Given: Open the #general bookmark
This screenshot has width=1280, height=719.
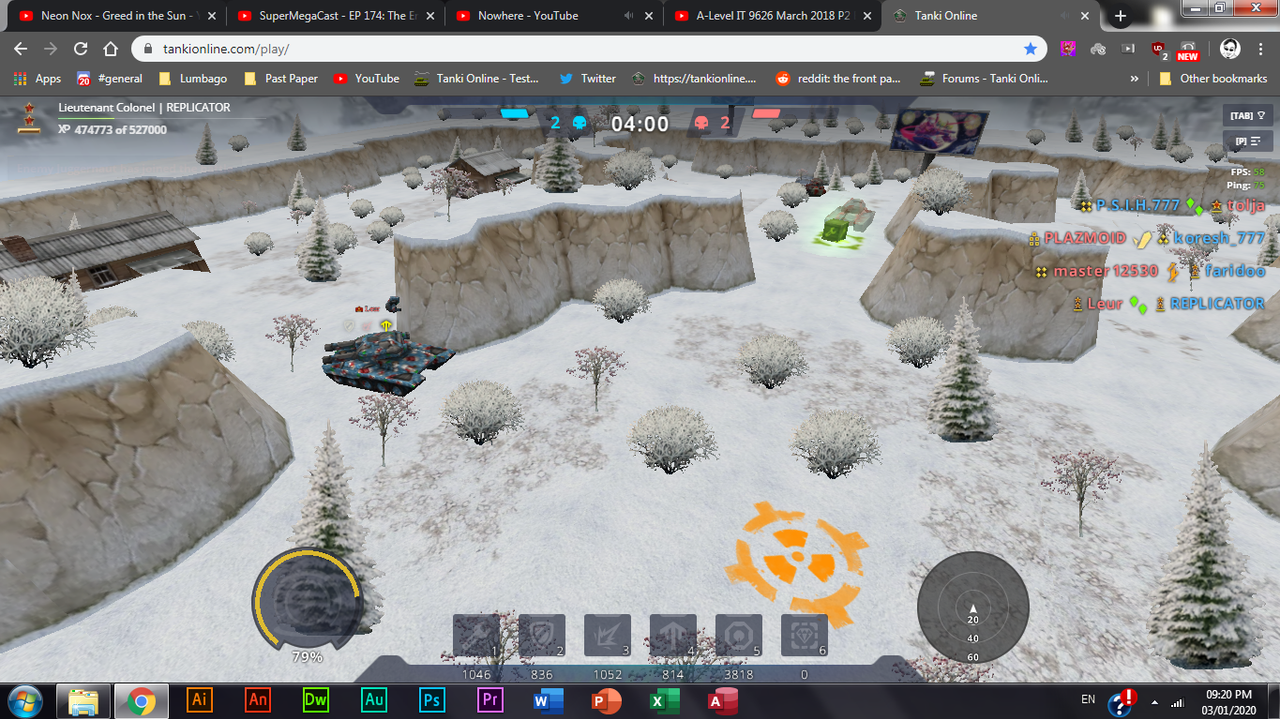Looking at the screenshot, I should [x=109, y=78].
